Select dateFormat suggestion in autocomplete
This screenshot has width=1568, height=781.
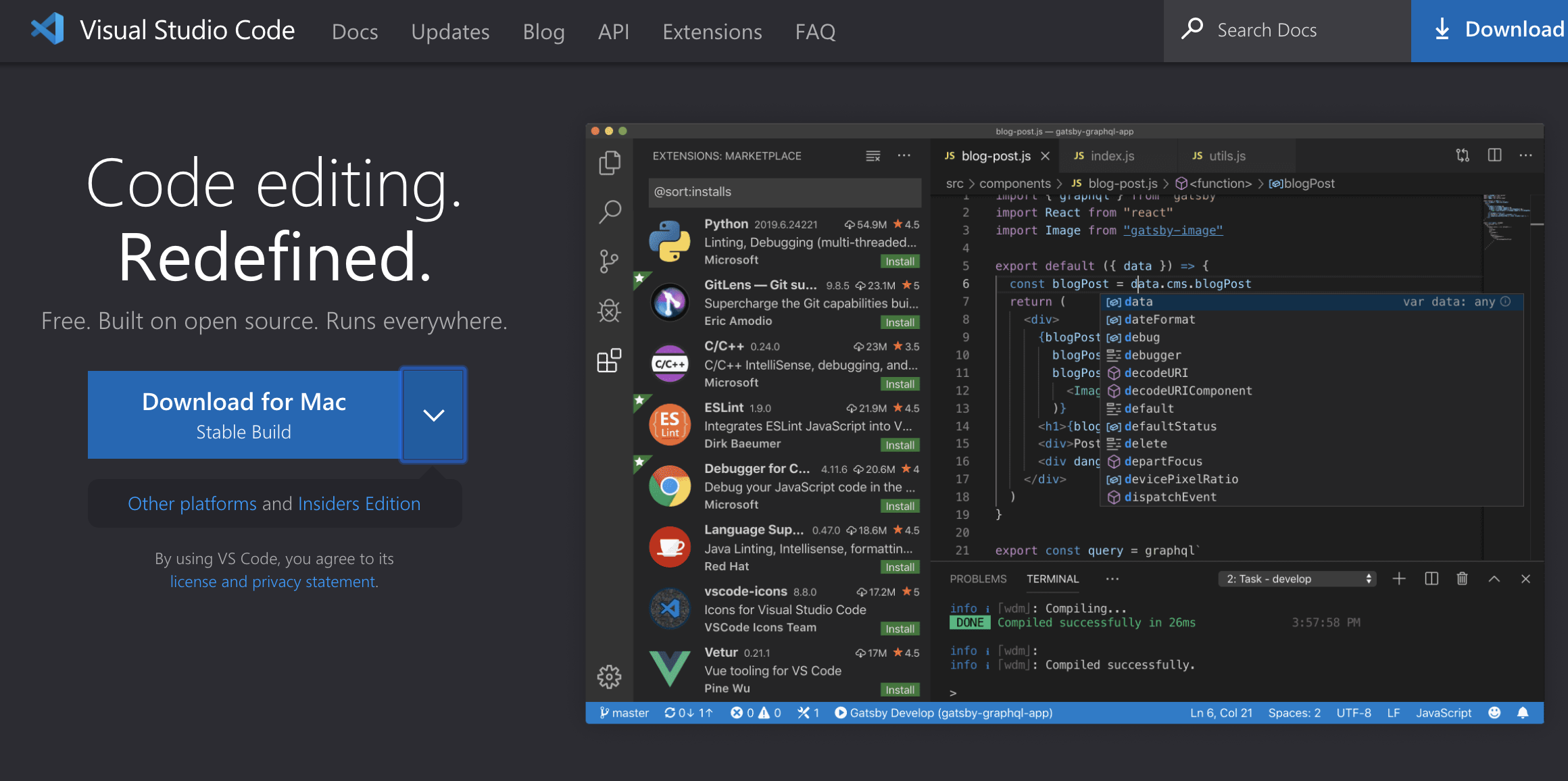click(x=1159, y=320)
